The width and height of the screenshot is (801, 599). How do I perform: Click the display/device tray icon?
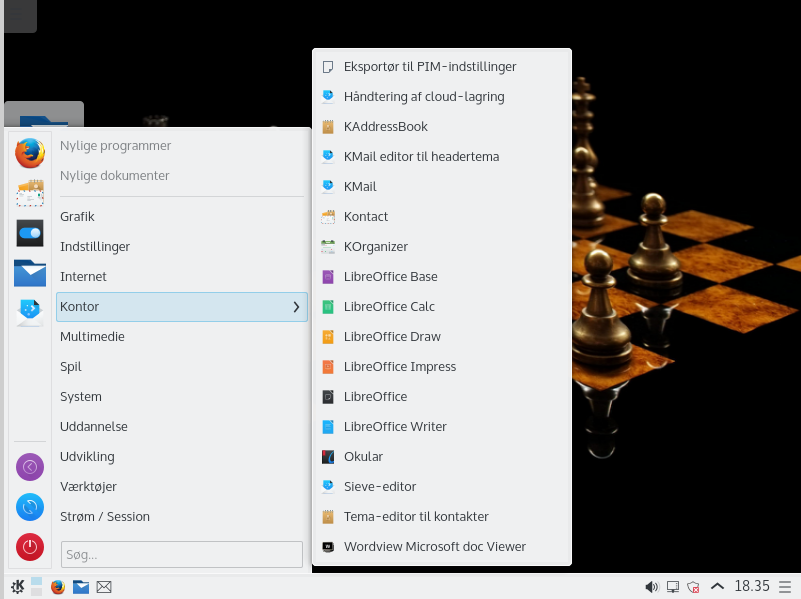(x=673, y=587)
